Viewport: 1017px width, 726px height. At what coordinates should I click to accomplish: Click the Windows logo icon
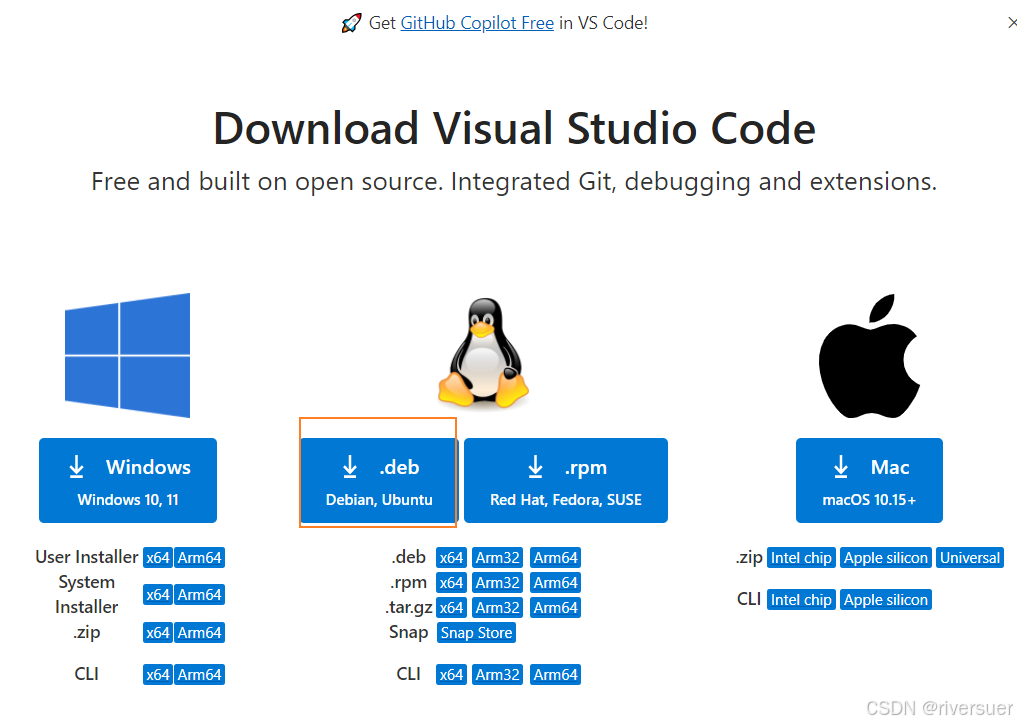pyautogui.click(x=127, y=355)
